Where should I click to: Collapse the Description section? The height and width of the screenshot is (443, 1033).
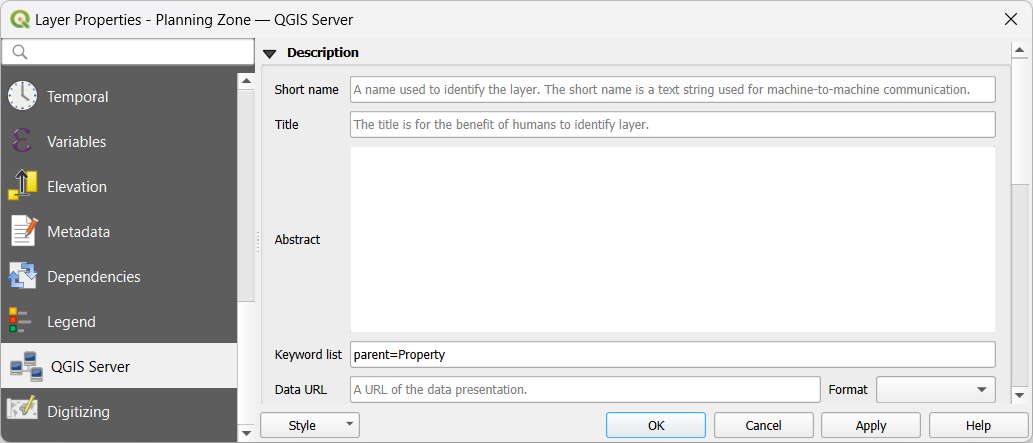(x=269, y=53)
